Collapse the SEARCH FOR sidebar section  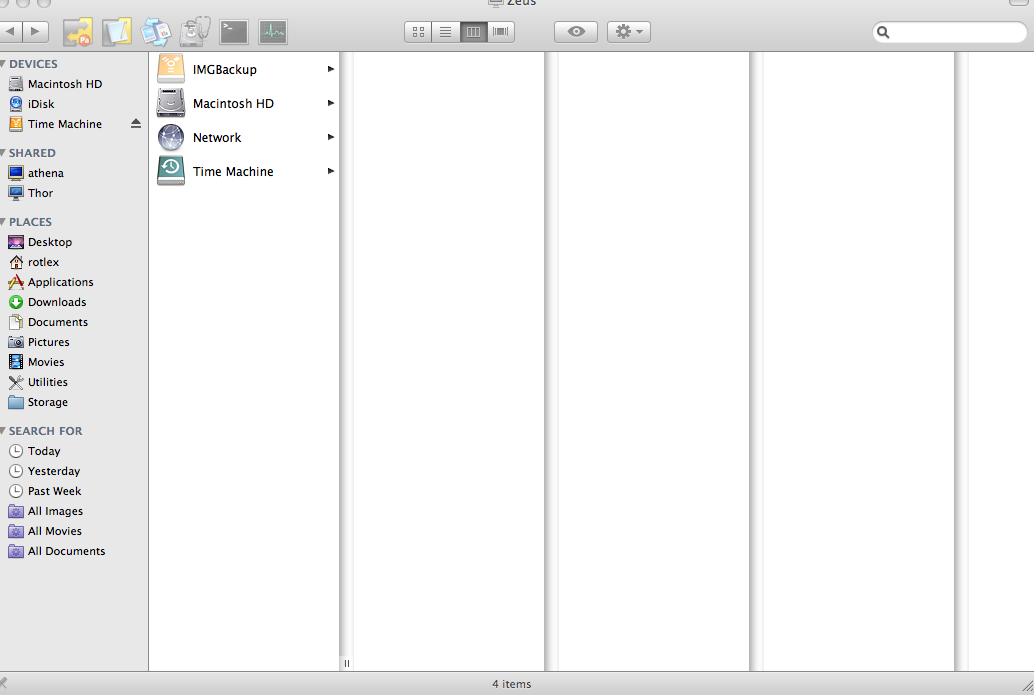tap(3, 431)
